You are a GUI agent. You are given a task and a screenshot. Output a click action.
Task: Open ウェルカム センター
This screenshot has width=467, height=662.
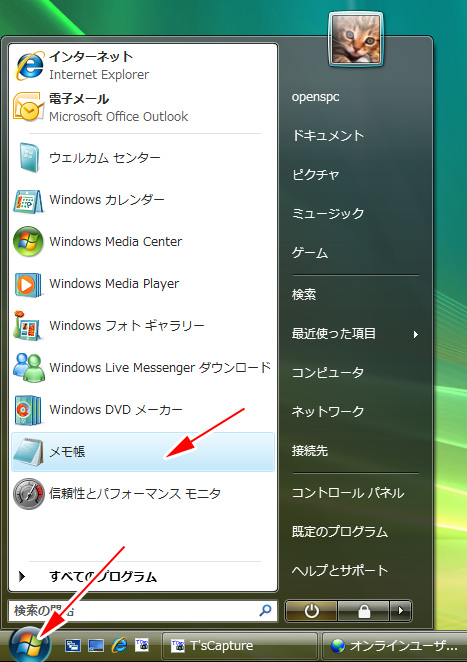tap(143, 158)
